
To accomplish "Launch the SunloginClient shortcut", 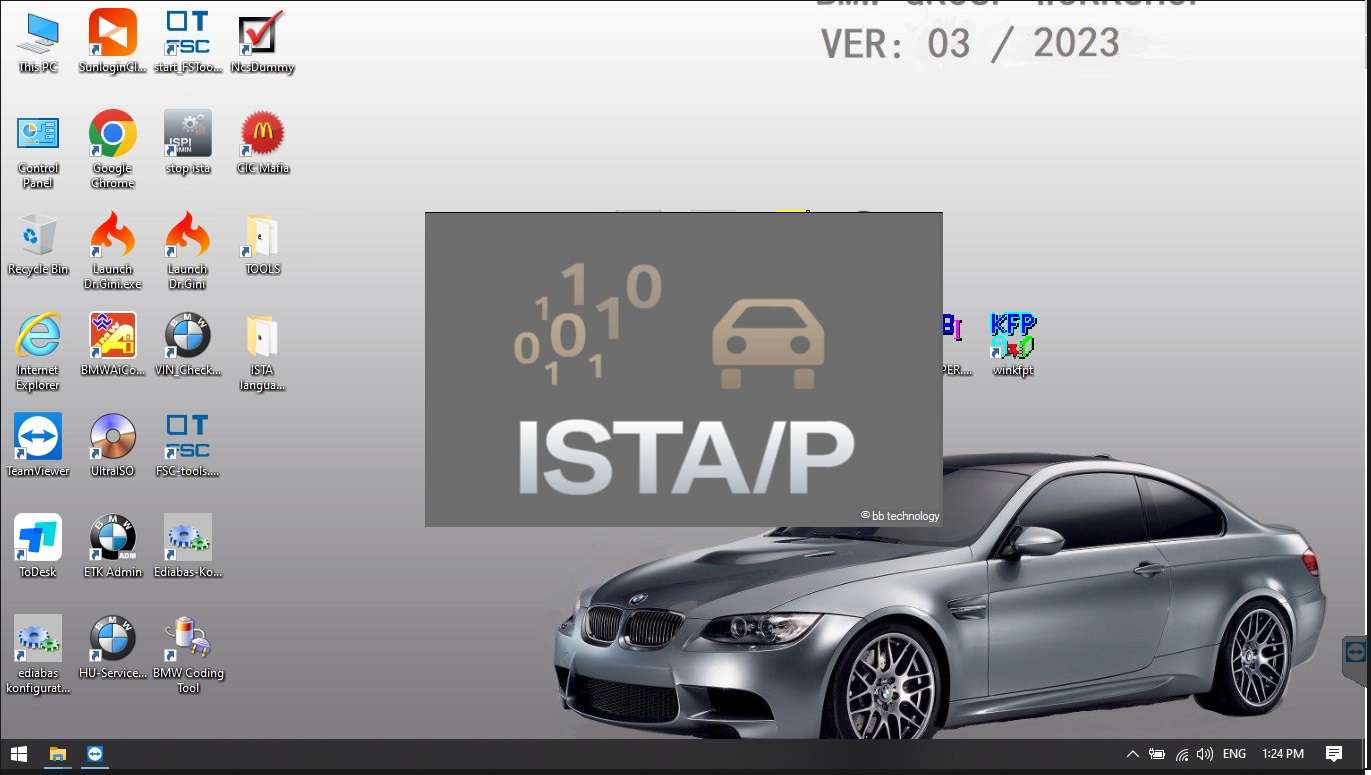I will pos(113,42).
